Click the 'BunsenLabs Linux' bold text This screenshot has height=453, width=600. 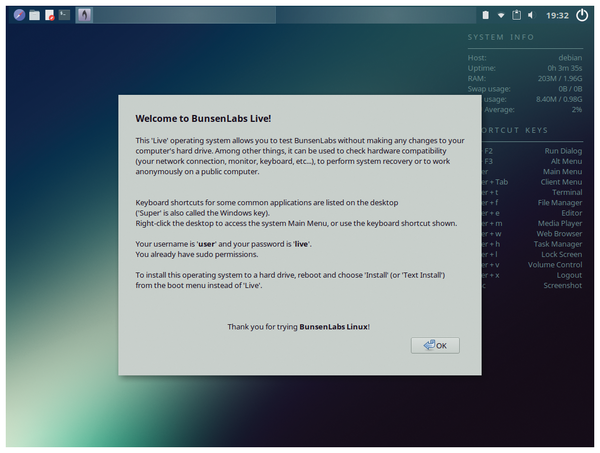point(333,327)
